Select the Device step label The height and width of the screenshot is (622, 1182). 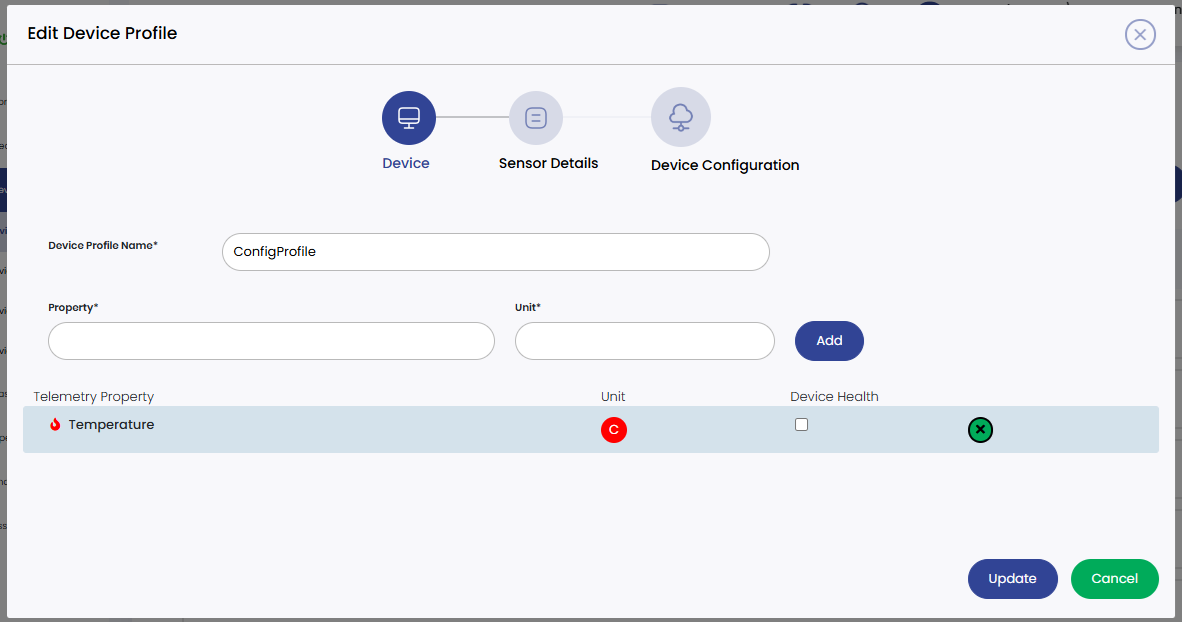tap(406, 162)
